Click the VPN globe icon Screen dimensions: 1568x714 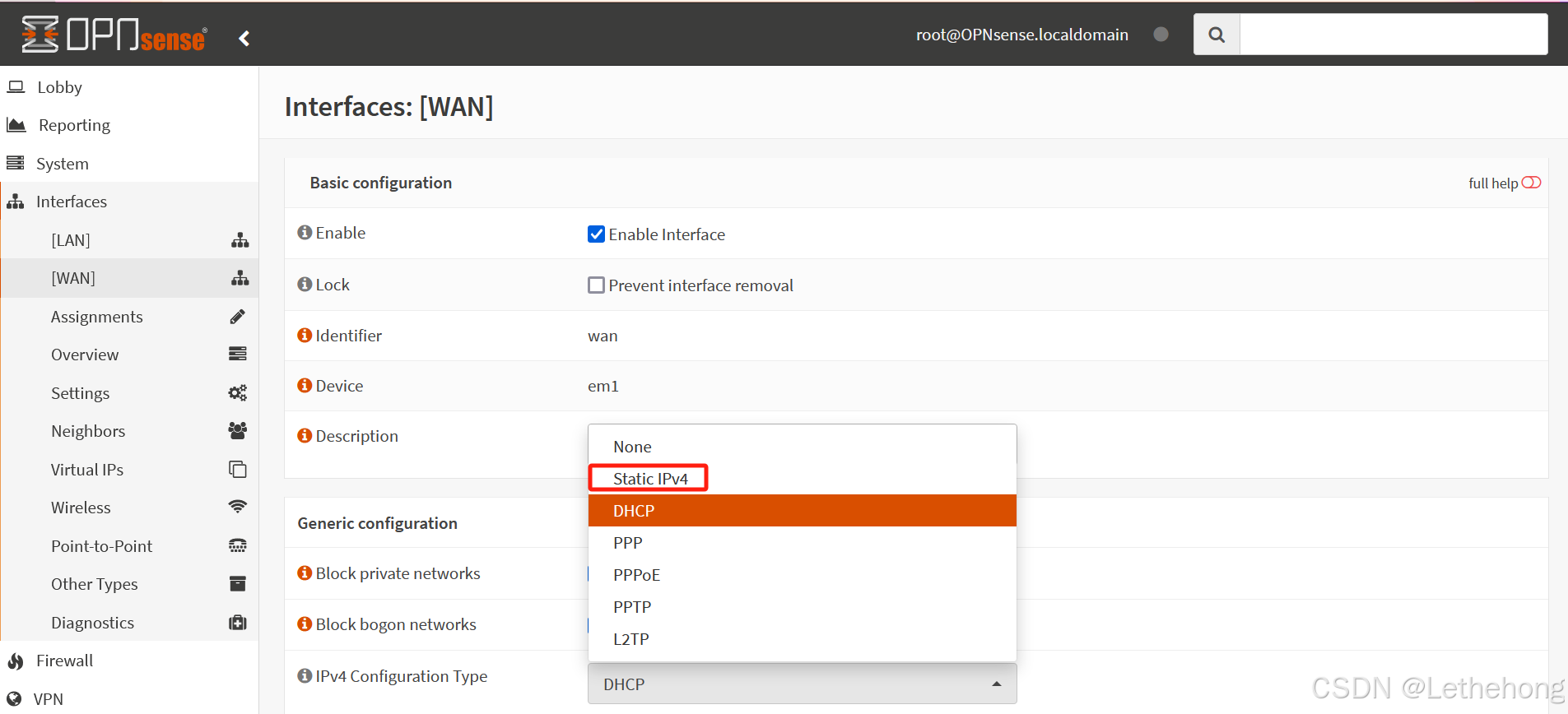14,699
